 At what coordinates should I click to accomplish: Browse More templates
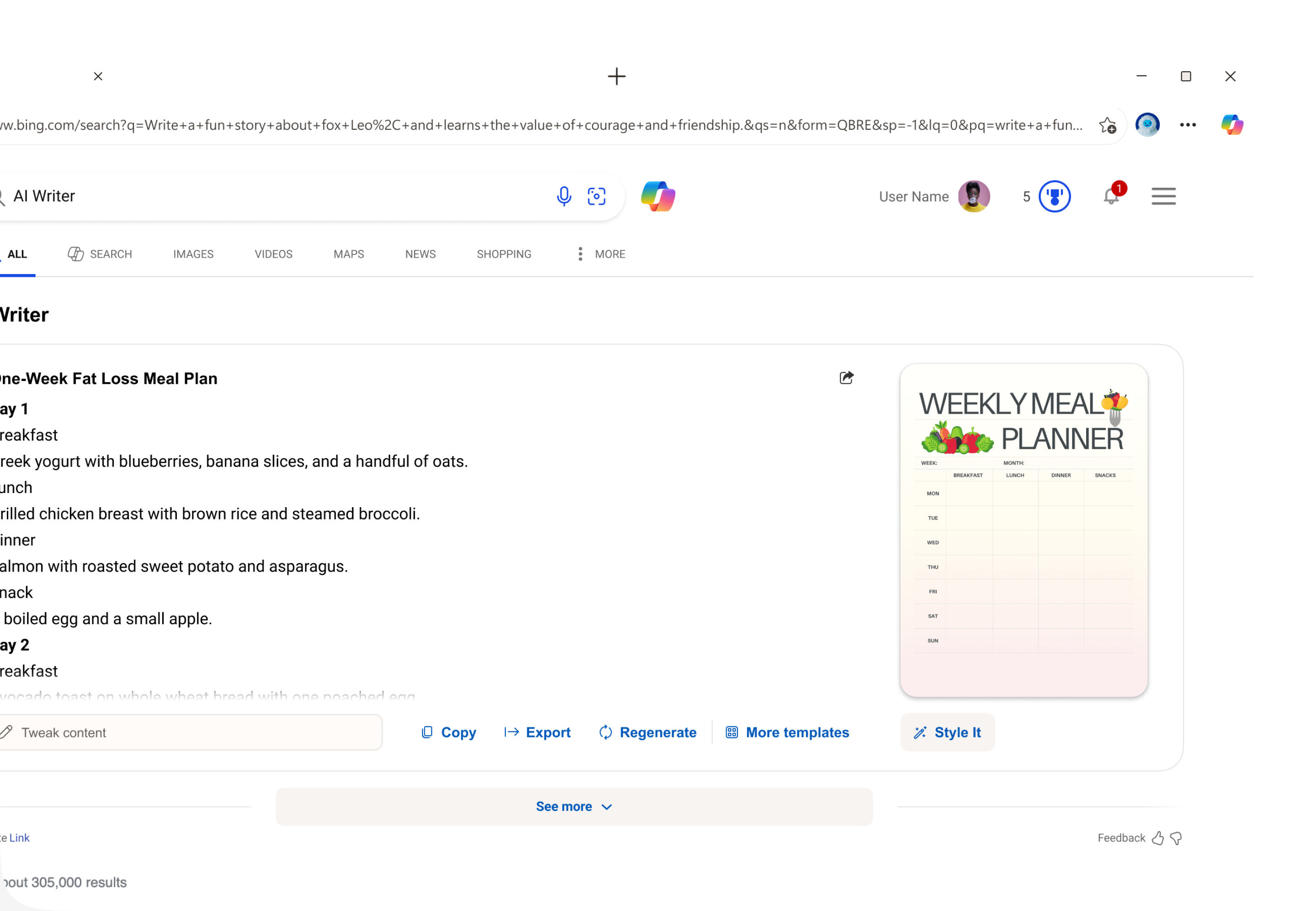tap(787, 732)
